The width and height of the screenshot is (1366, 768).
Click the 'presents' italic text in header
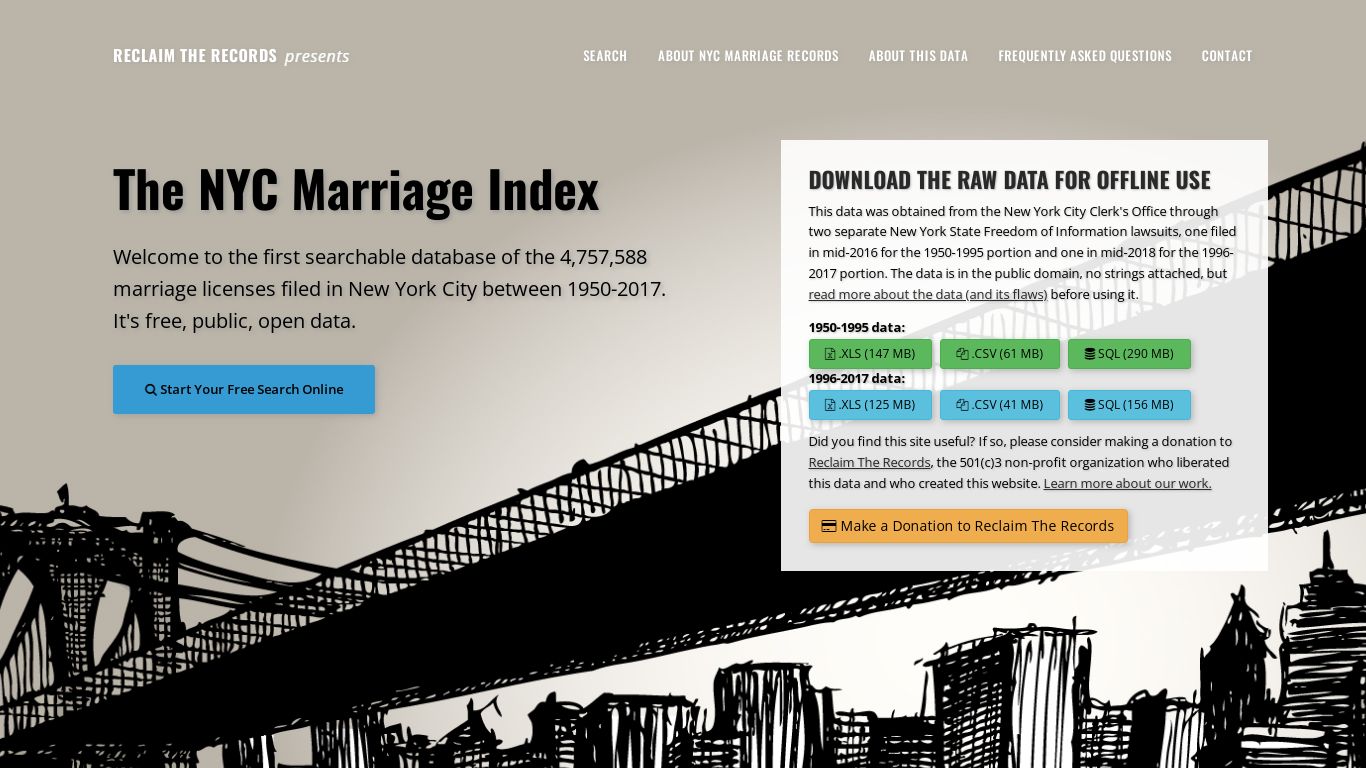coord(317,56)
